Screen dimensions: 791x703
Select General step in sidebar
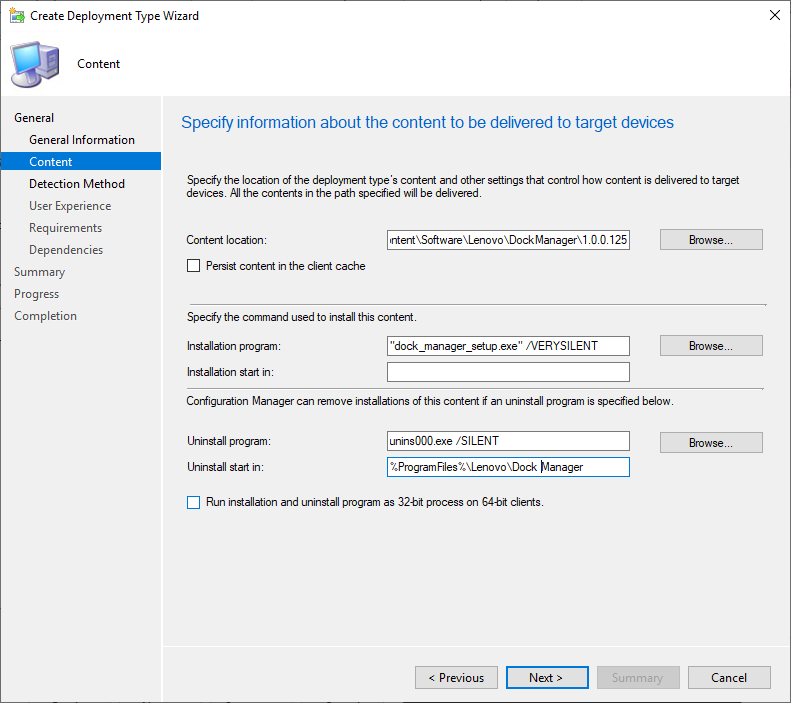point(34,118)
